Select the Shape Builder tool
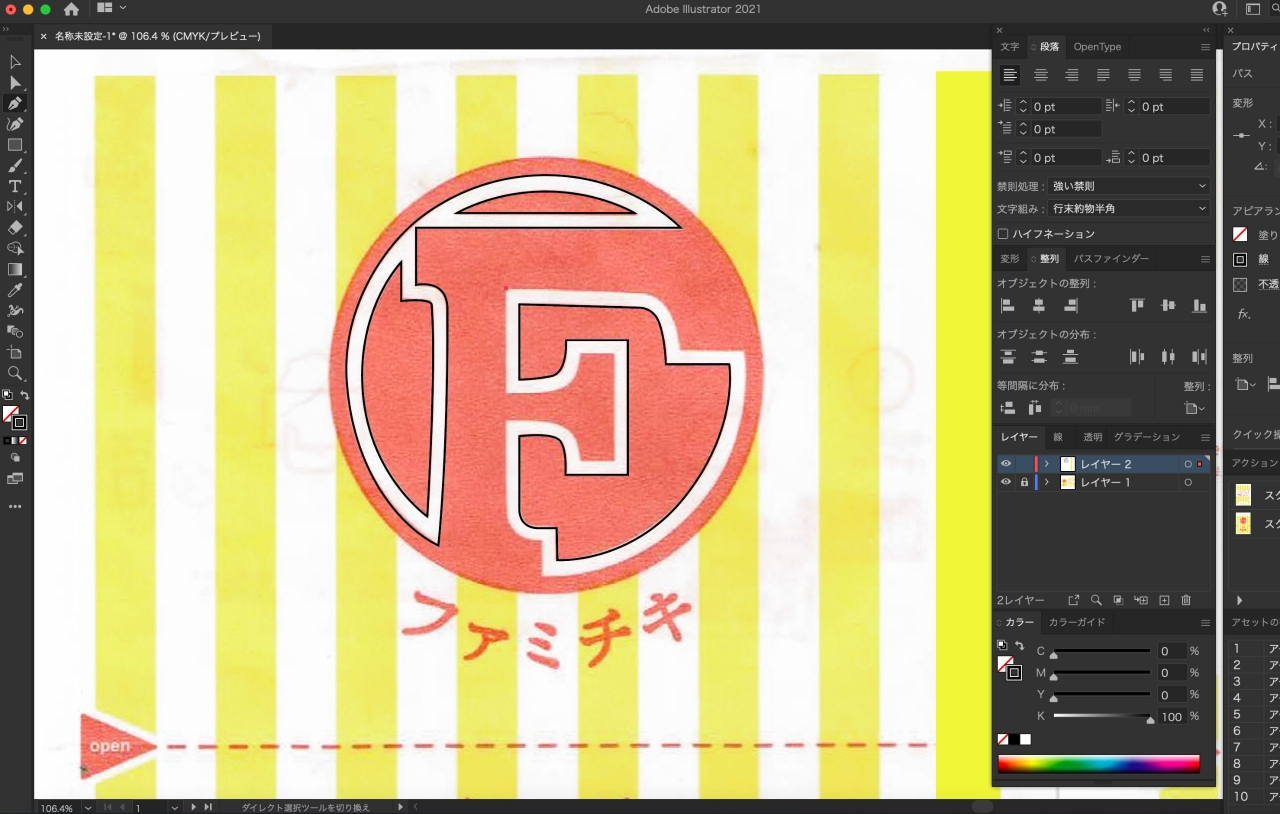Screen dimensions: 1280x814 coord(15,249)
